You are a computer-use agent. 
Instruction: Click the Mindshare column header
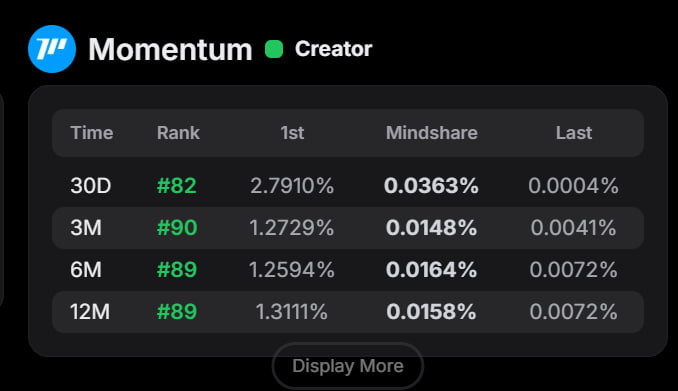pyautogui.click(x=432, y=133)
